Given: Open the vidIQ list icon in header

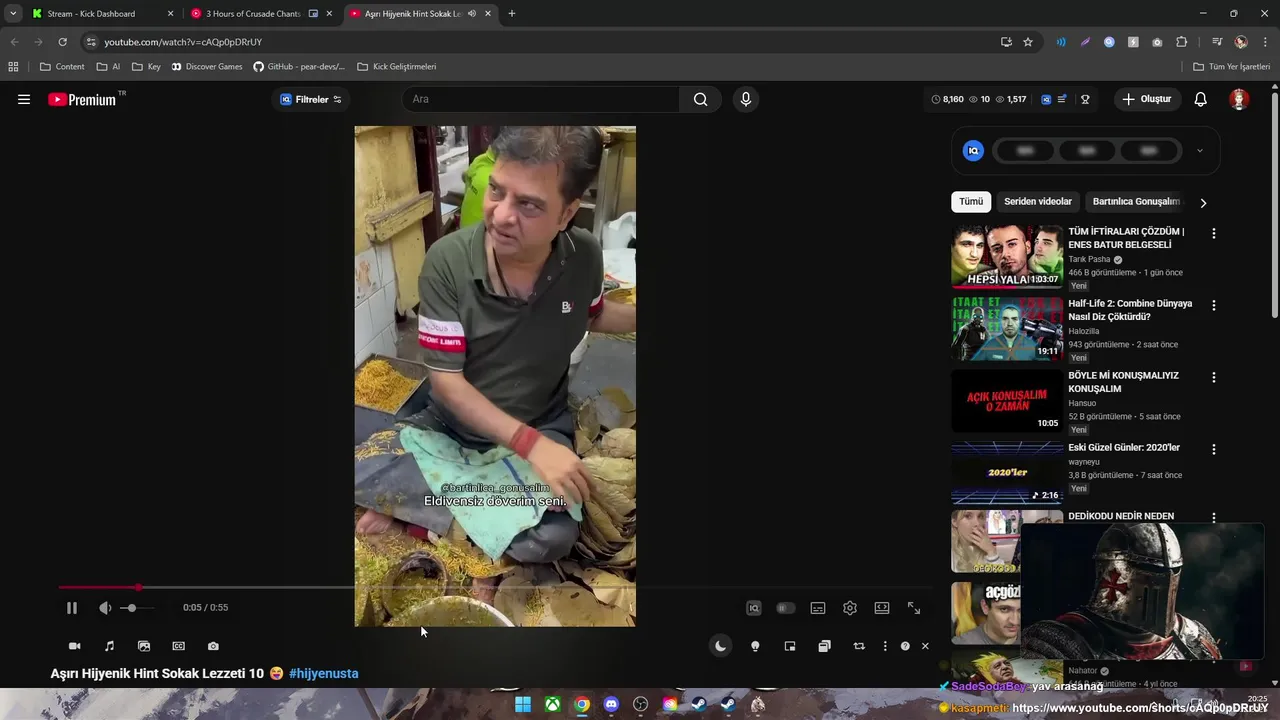Looking at the screenshot, I should [1062, 99].
